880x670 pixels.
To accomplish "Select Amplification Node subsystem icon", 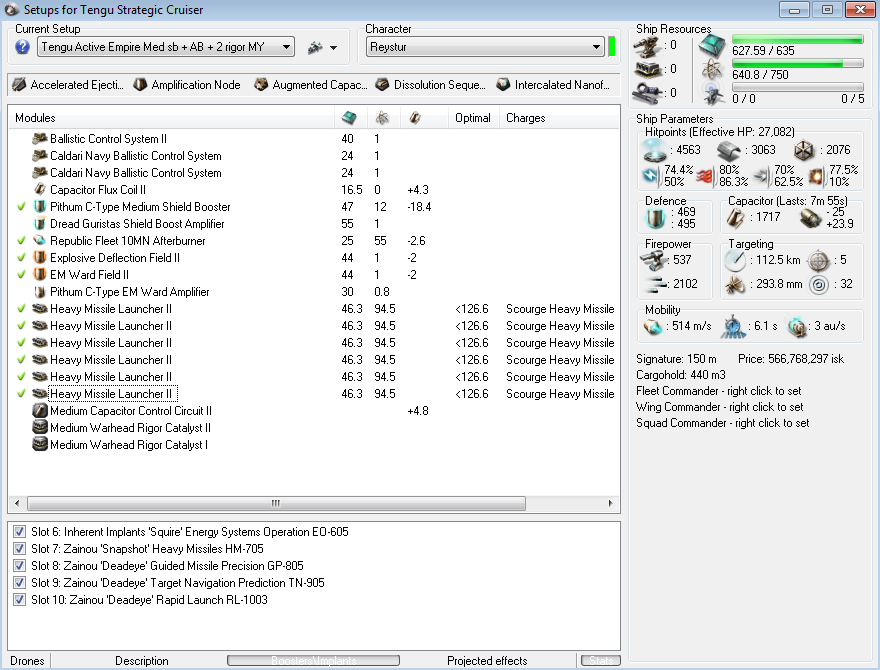I will pyautogui.click(x=140, y=85).
